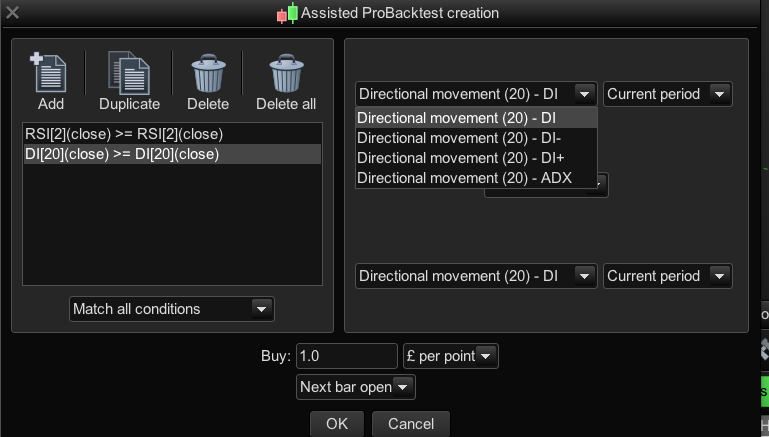769x437 pixels.
Task: Collapse the top Directional movement dropdown
Action: (x=584, y=94)
